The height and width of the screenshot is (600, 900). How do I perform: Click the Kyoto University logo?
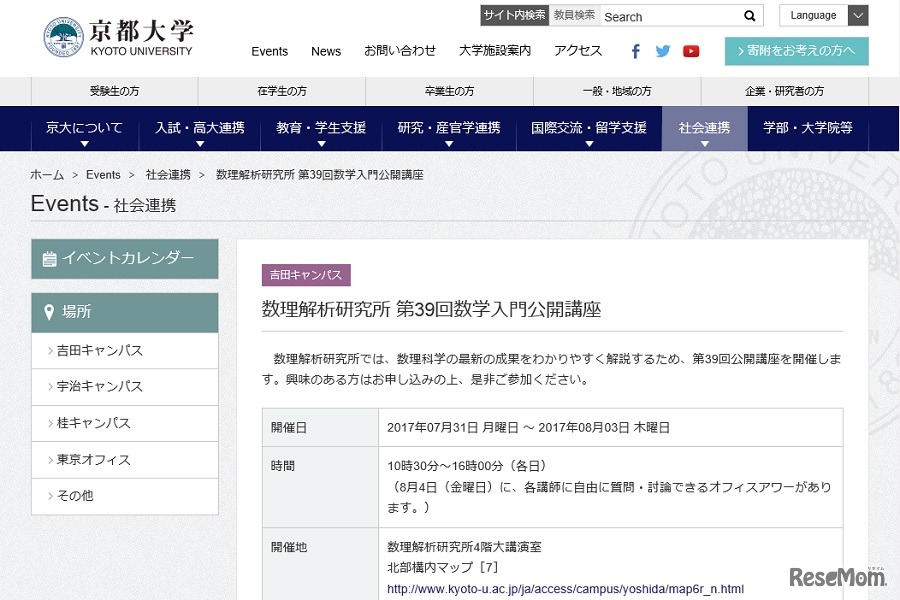118,37
